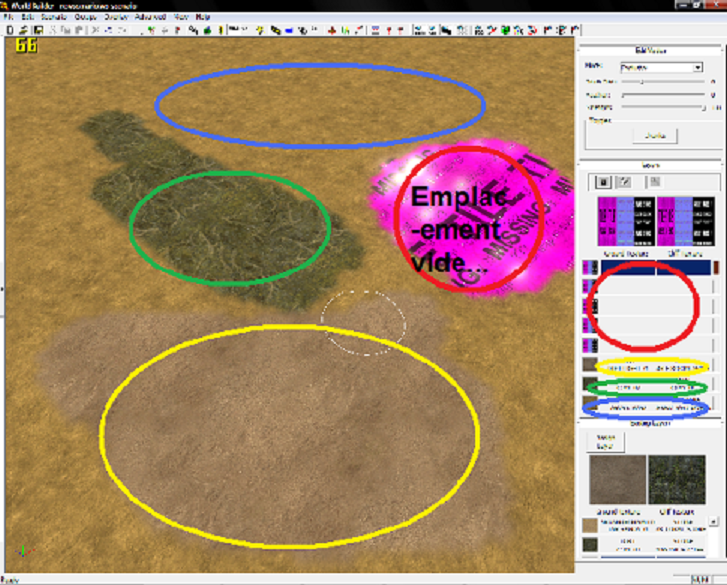Select the dark grass layer row circled in green
The width and height of the screenshot is (727, 585).
pos(647,386)
